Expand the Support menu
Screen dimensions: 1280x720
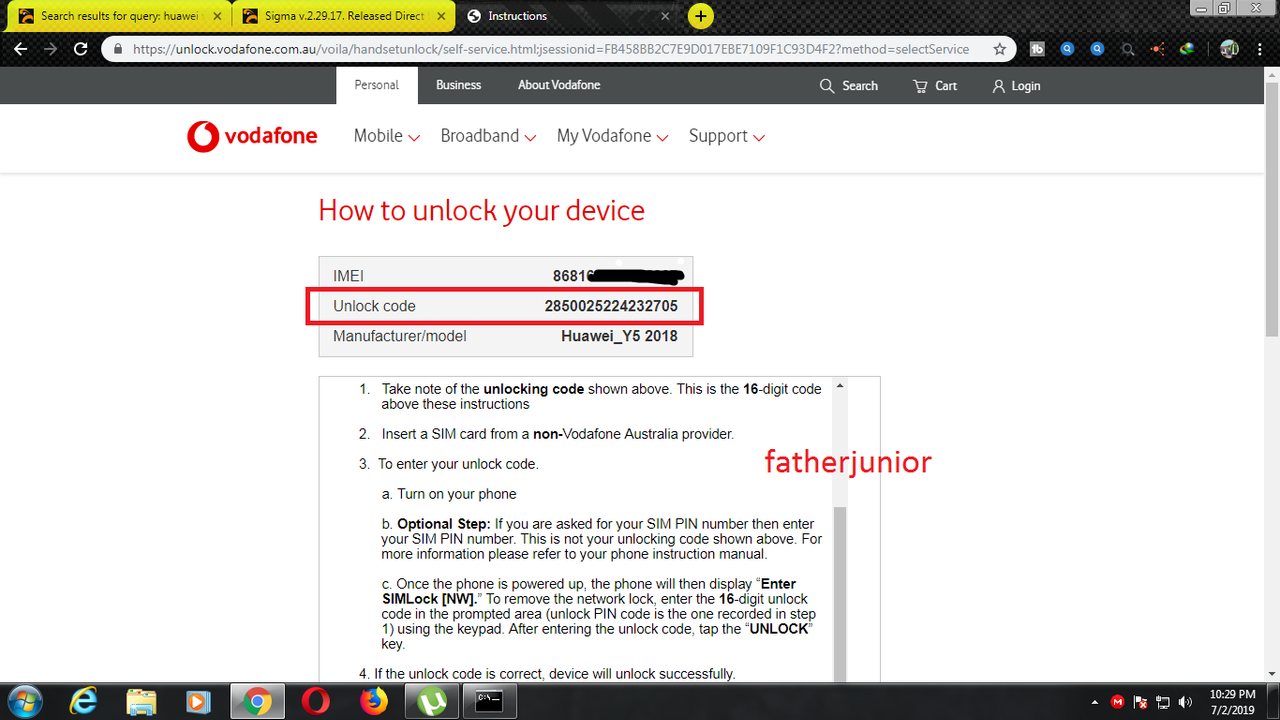pyautogui.click(x=727, y=136)
